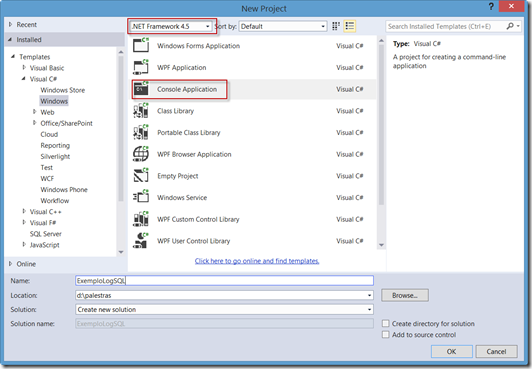The width and height of the screenshot is (532, 369).
Task: Click the 'Portable Class Library' name text
Action: click(x=189, y=133)
